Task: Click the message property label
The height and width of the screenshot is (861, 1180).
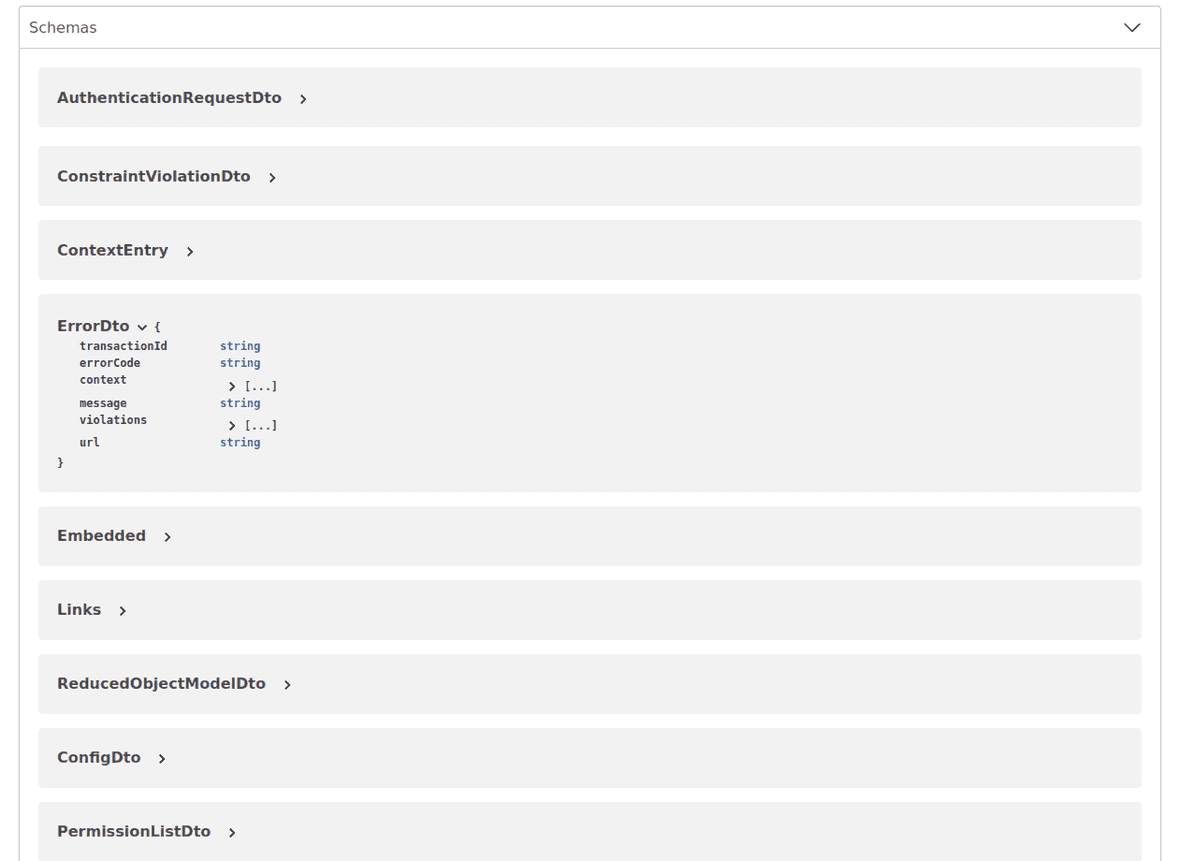Action: tap(103, 403)
